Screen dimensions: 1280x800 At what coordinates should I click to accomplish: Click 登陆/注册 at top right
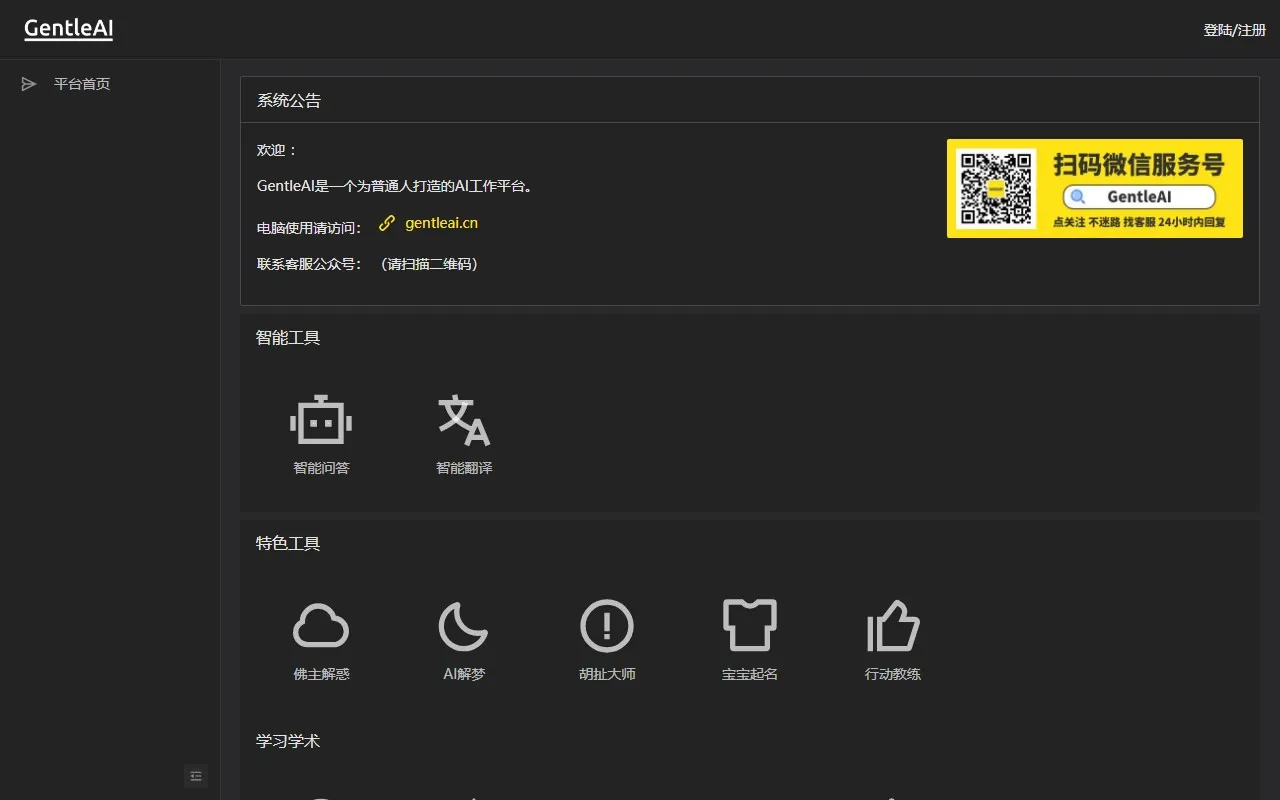[x=1234, y=30]
